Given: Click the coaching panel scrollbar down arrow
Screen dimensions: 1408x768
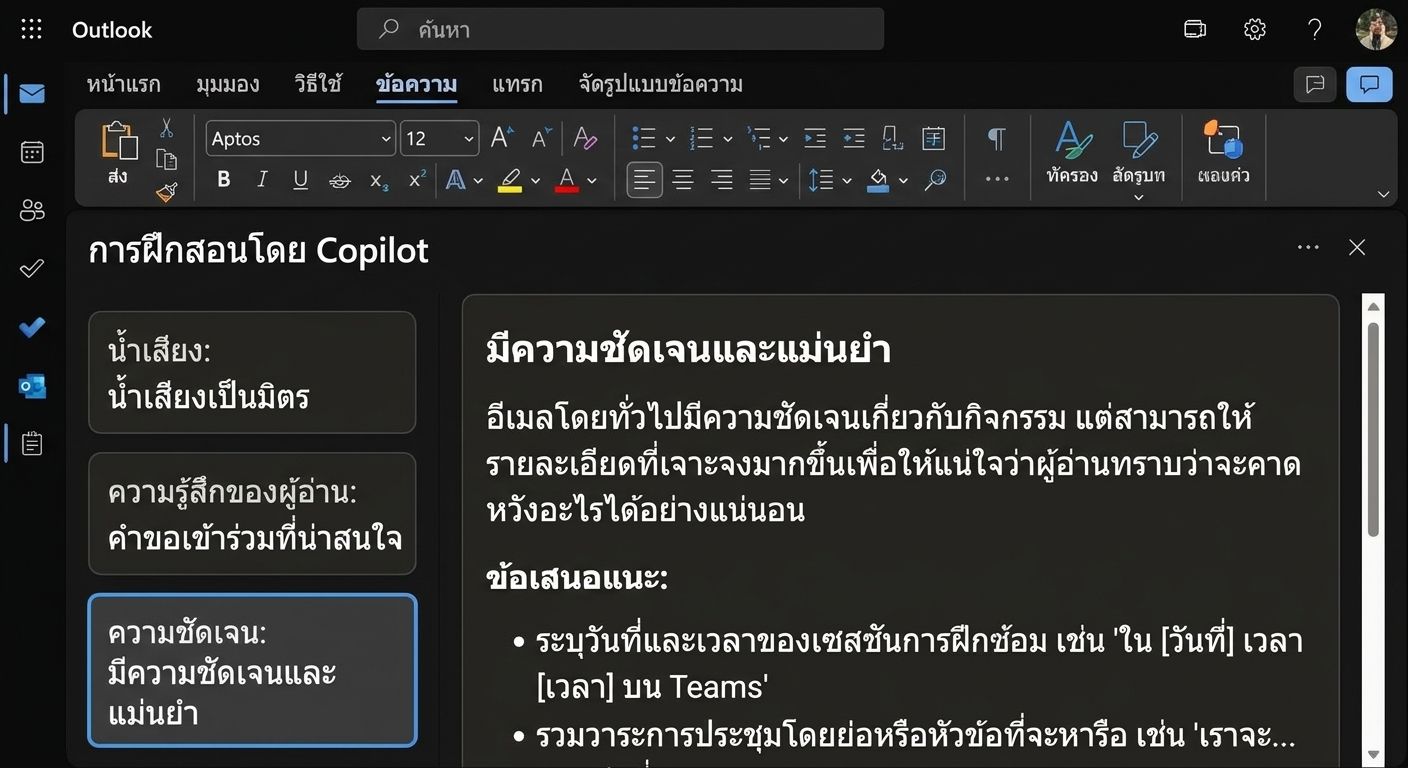Looking at the screenshot, I should click(1374, 754).
